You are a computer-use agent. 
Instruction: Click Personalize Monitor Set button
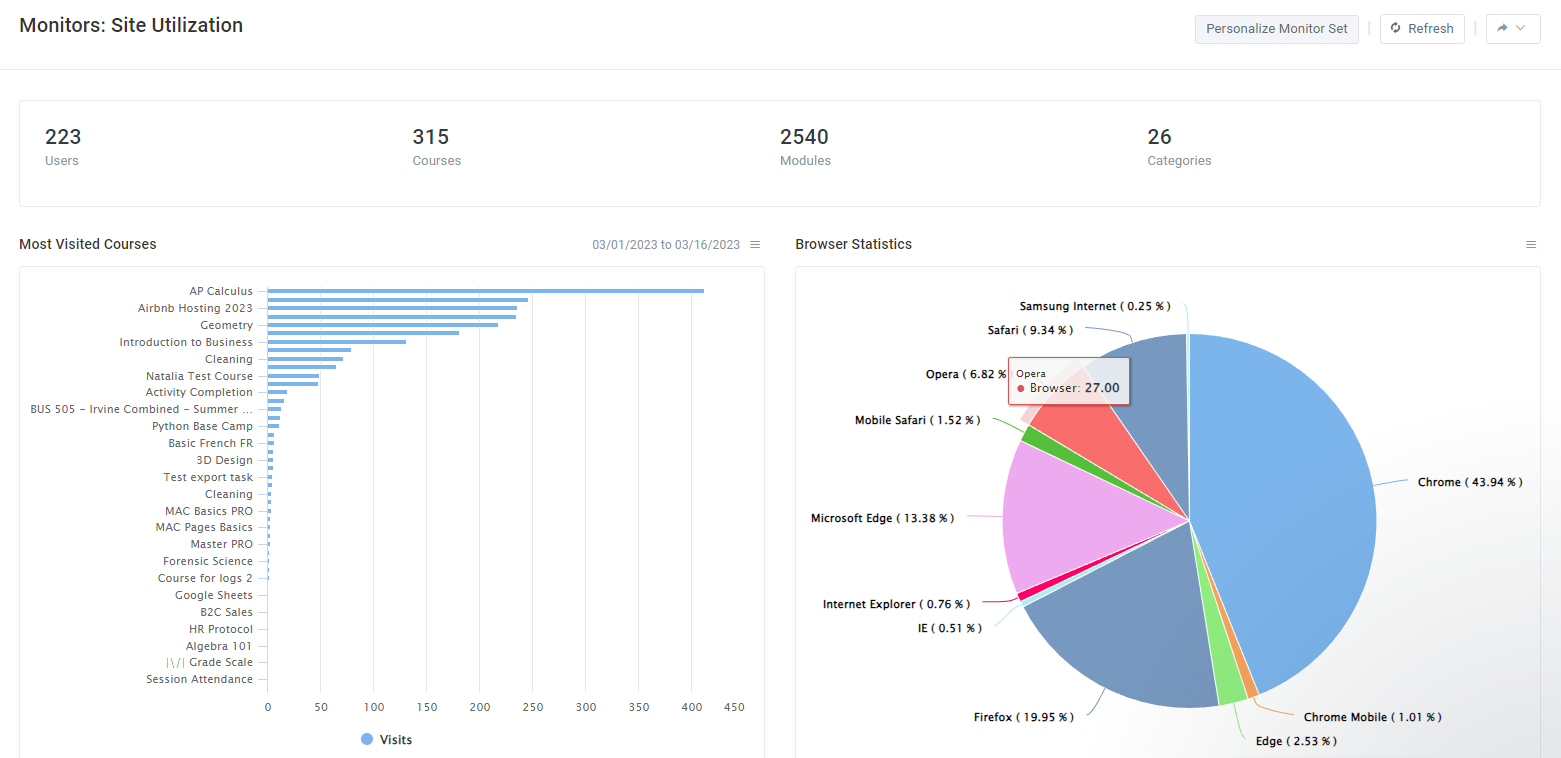pos(1276,29)
